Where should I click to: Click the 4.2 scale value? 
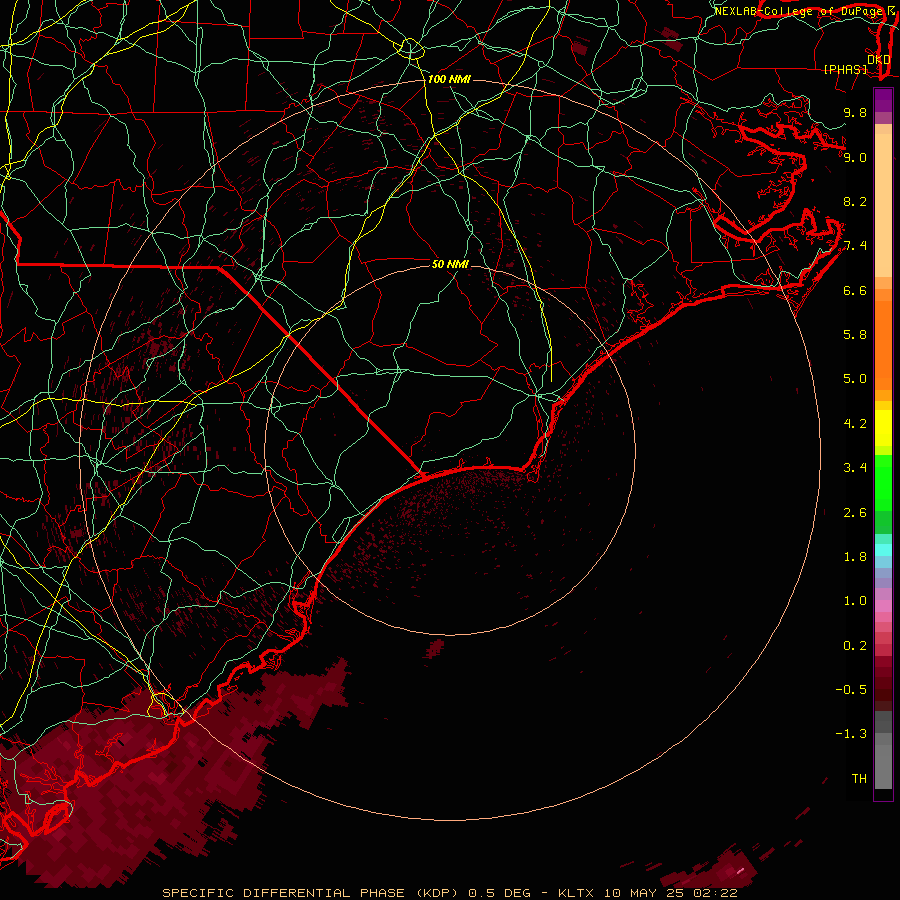tap(855, 424)
